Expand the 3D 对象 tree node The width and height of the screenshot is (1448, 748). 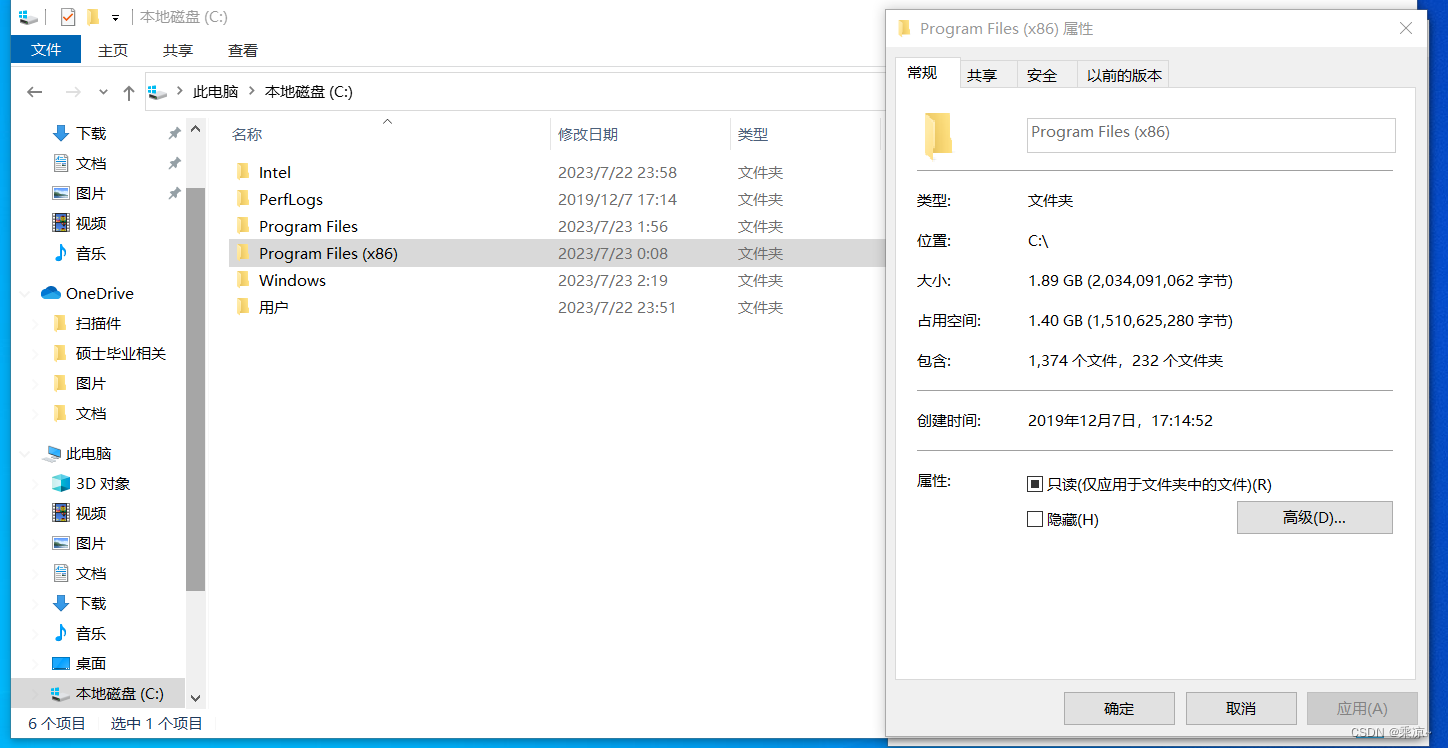tap(36, 483)
